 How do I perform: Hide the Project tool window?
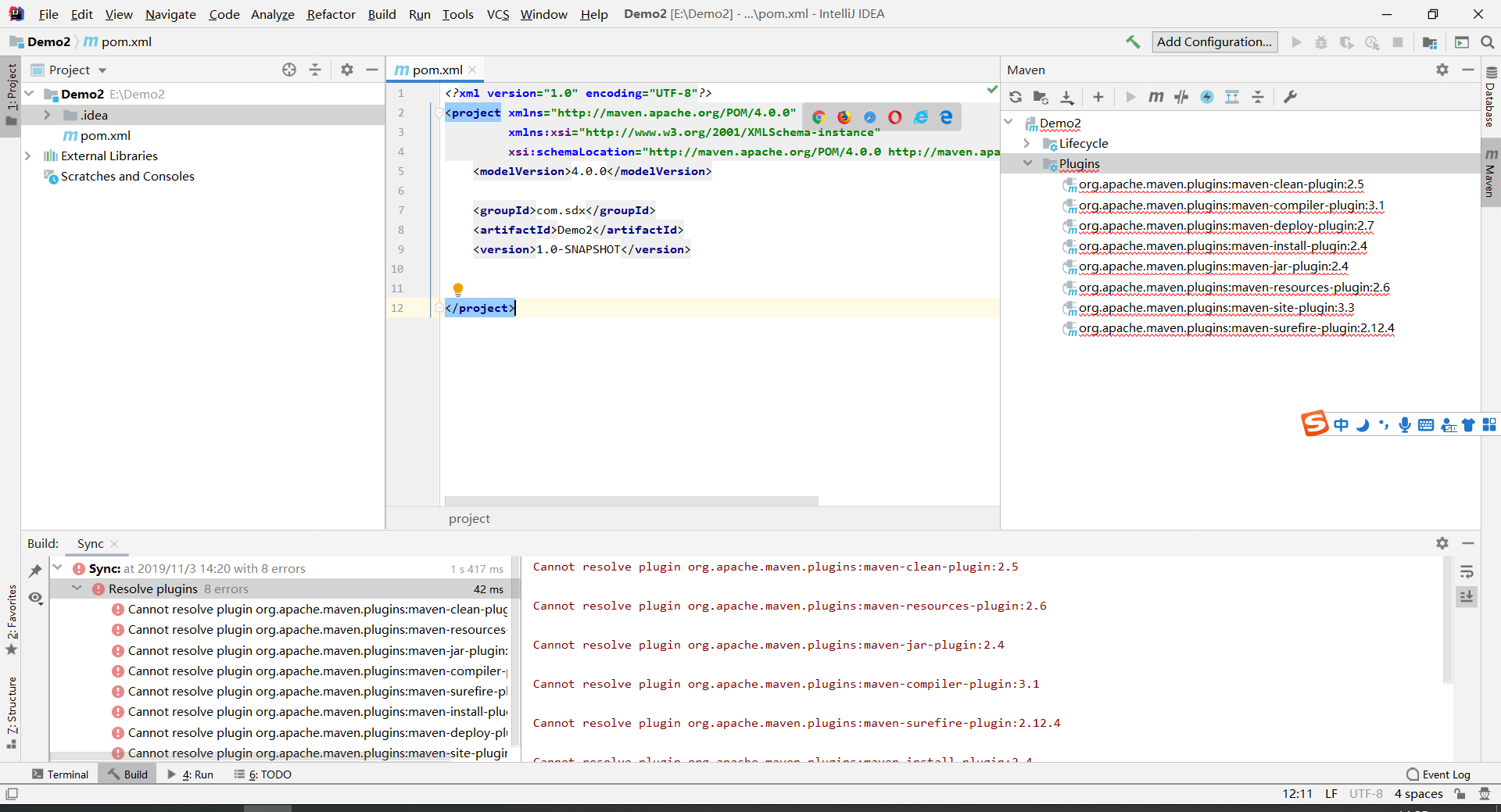tap(372, 70)
